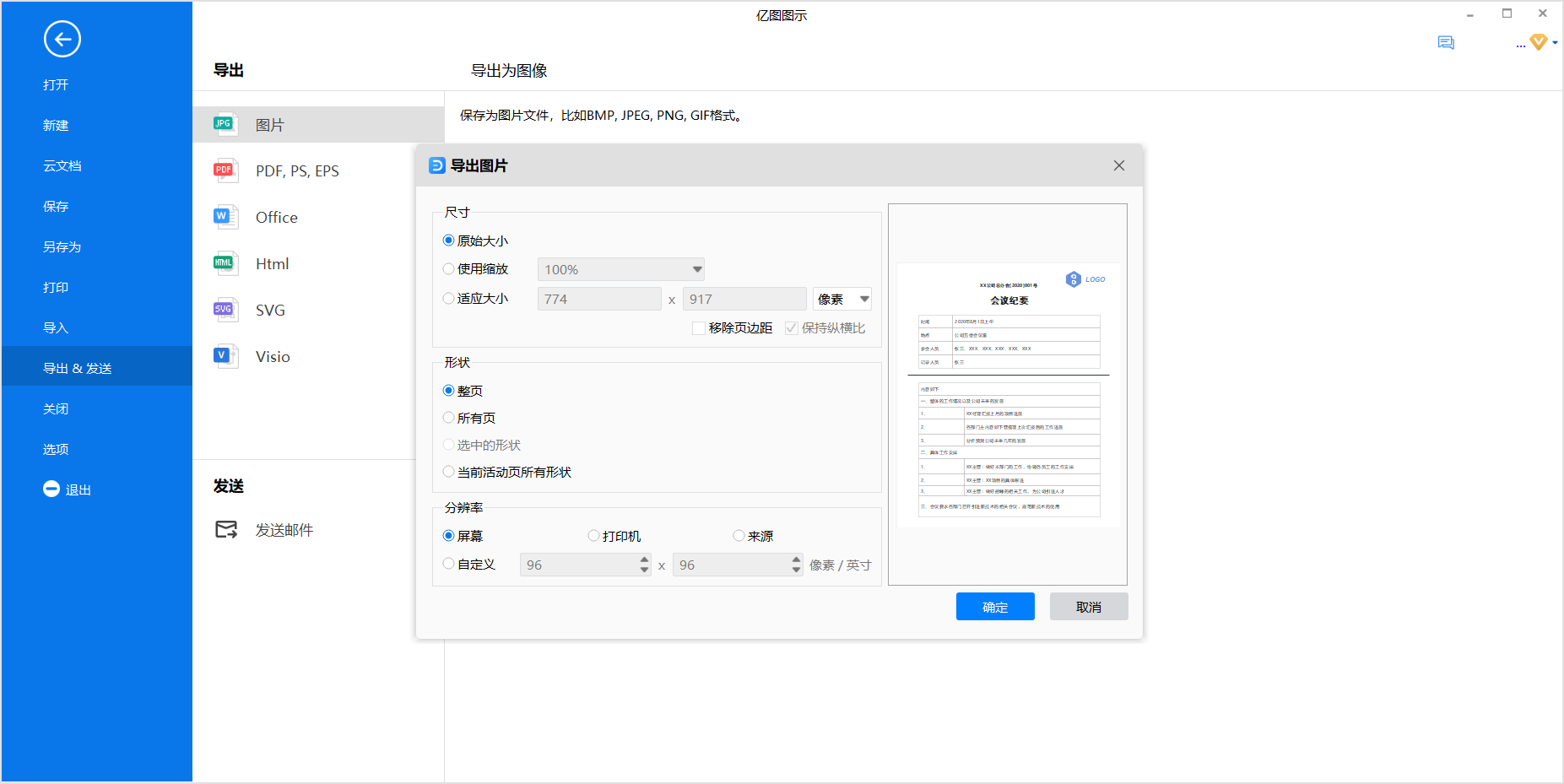Open the 100% zoom scale dropdown
Viewport: 1564px width, 784px height.
[x=621, y=269]
